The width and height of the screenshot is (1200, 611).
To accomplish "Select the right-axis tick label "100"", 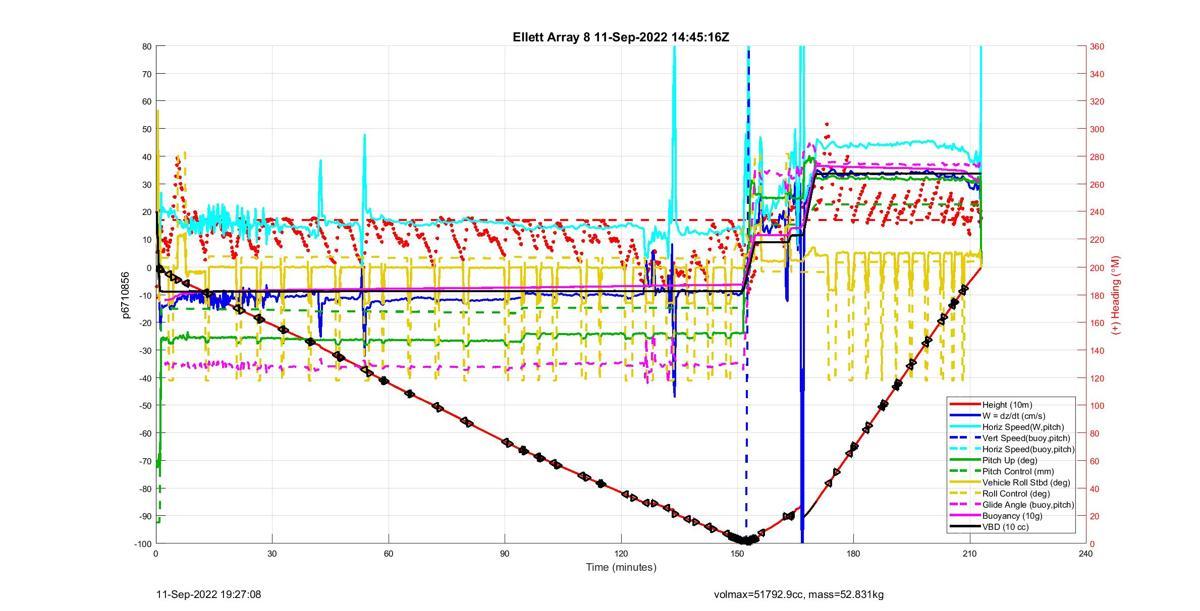I will click(1097, 406).
